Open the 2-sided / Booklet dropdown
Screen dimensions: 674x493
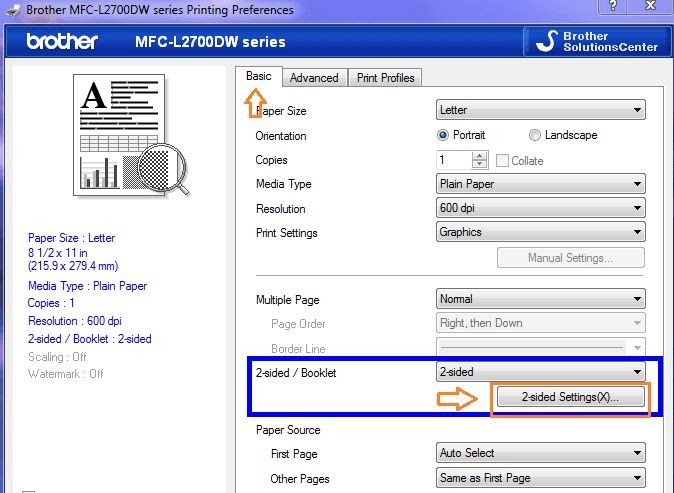(x=541, y=372)
